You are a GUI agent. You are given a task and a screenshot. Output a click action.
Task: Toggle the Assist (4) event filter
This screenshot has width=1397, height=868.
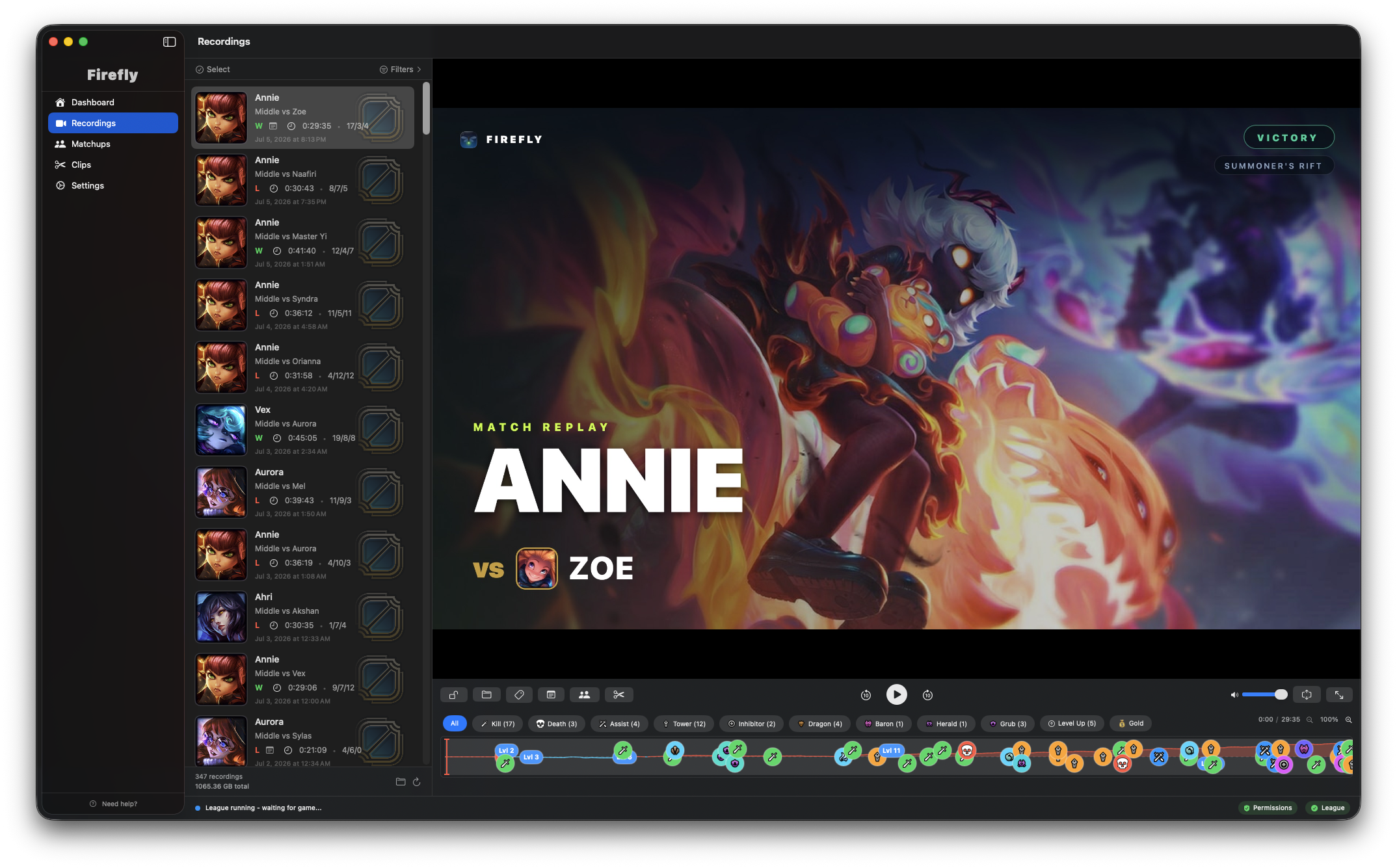[x=620, y=724]
